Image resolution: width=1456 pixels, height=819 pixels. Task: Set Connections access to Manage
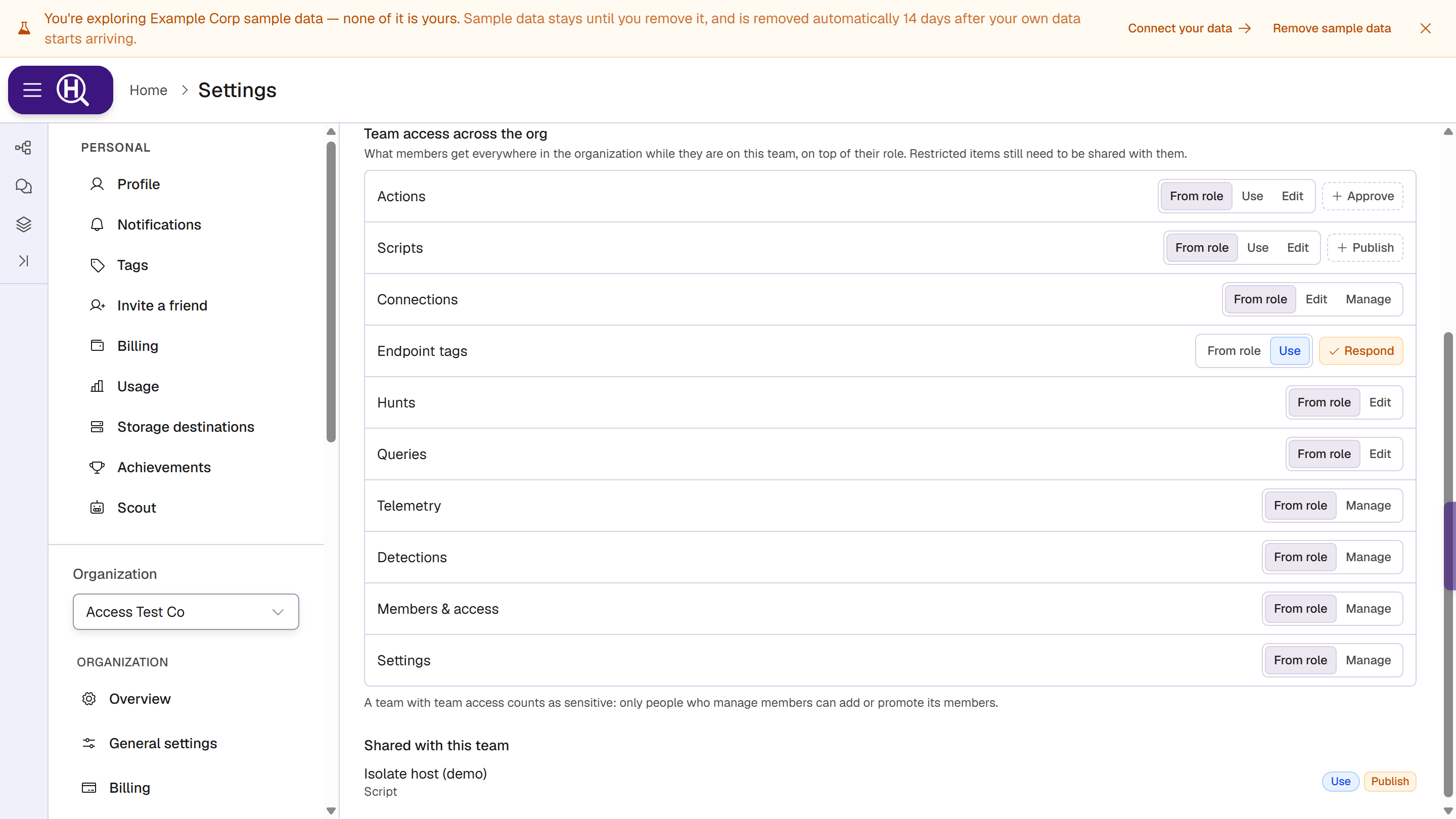coord(1368,300)
